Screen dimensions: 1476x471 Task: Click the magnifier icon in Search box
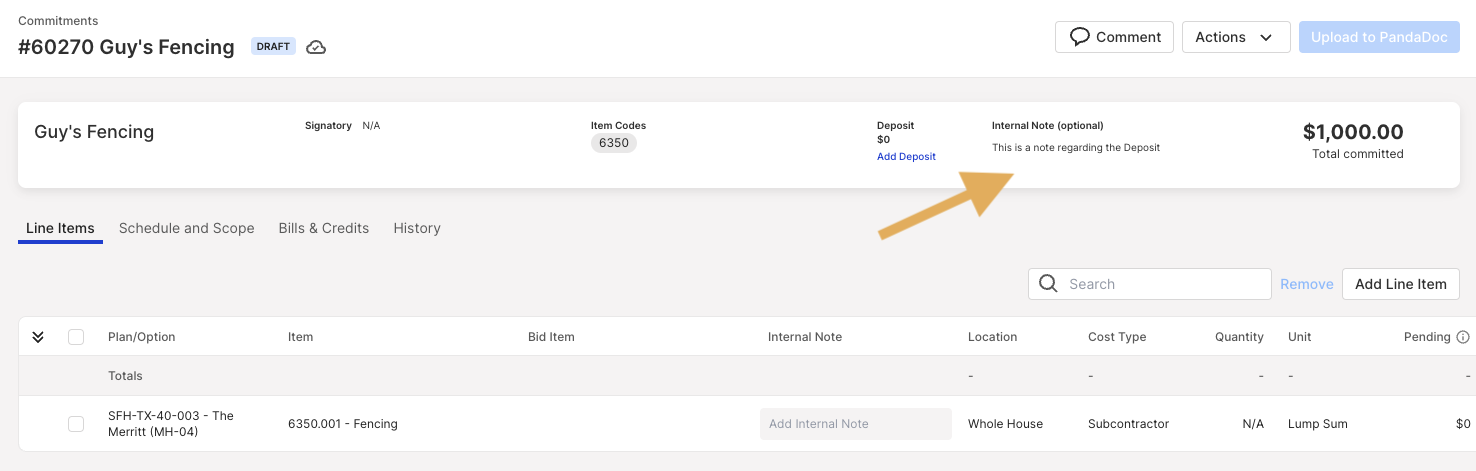pyautogui.click(x=1048, y=284)
